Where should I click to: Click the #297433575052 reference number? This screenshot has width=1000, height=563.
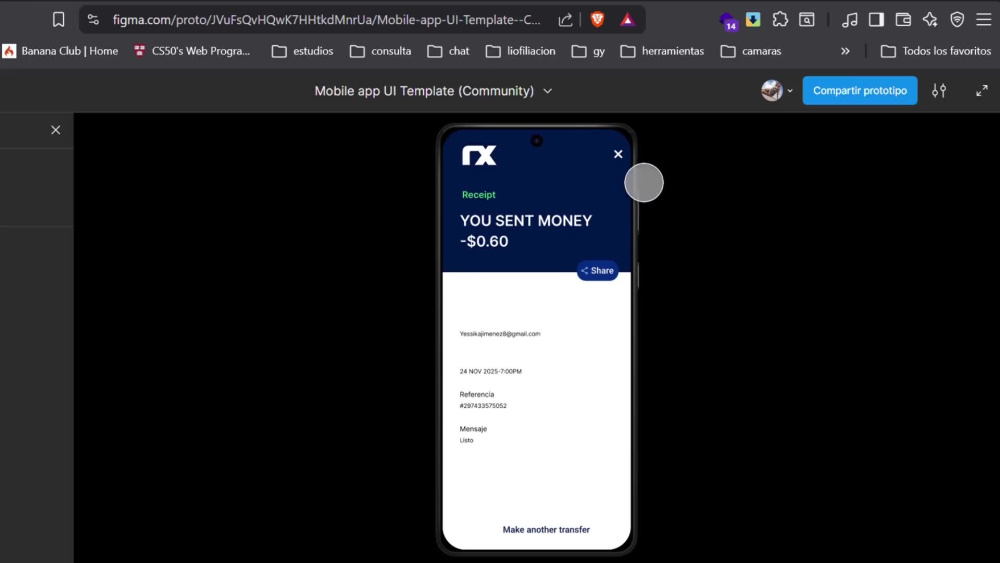(x=483, y=406)
